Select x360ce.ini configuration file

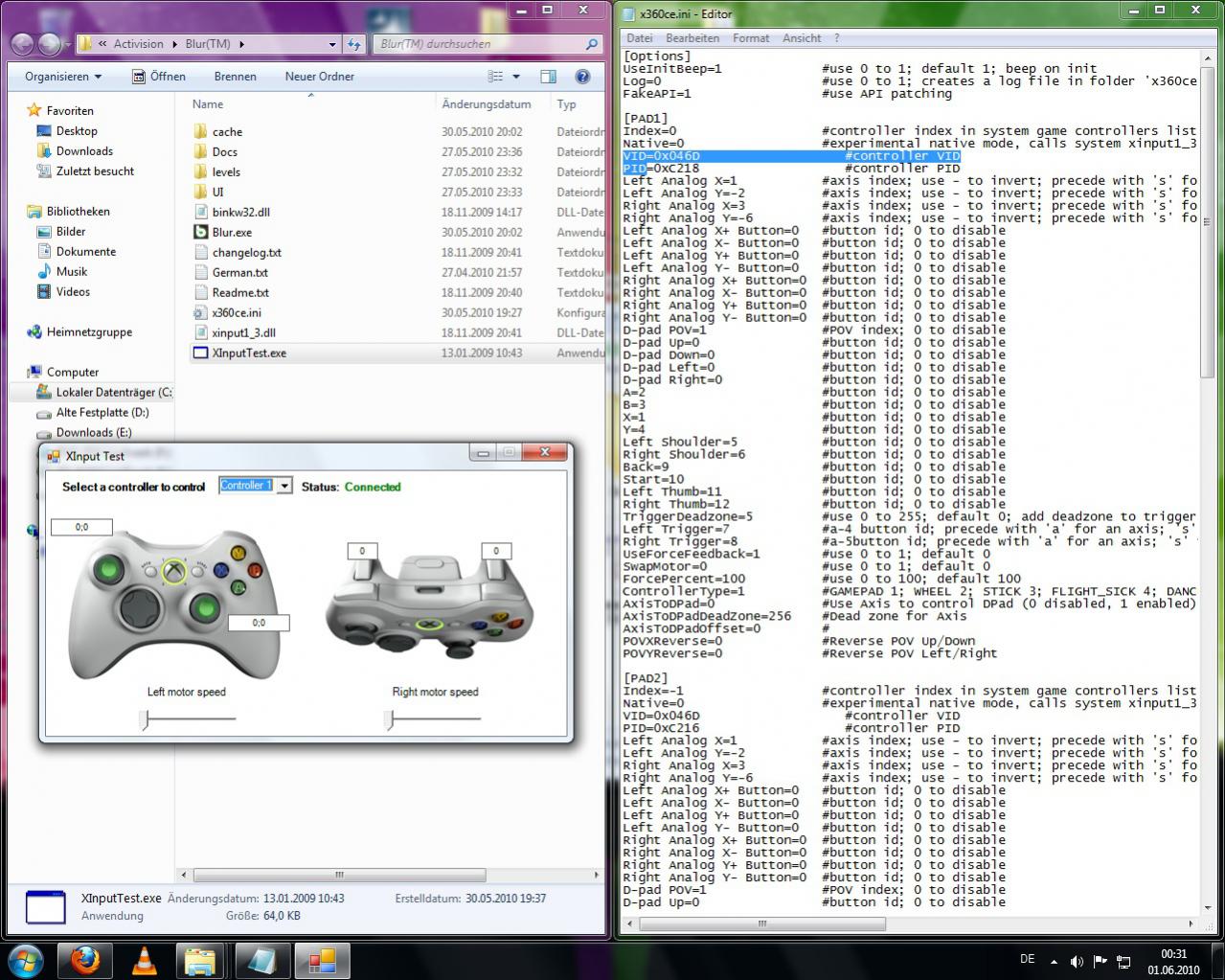pyautogui.click(x=237, y=313)
